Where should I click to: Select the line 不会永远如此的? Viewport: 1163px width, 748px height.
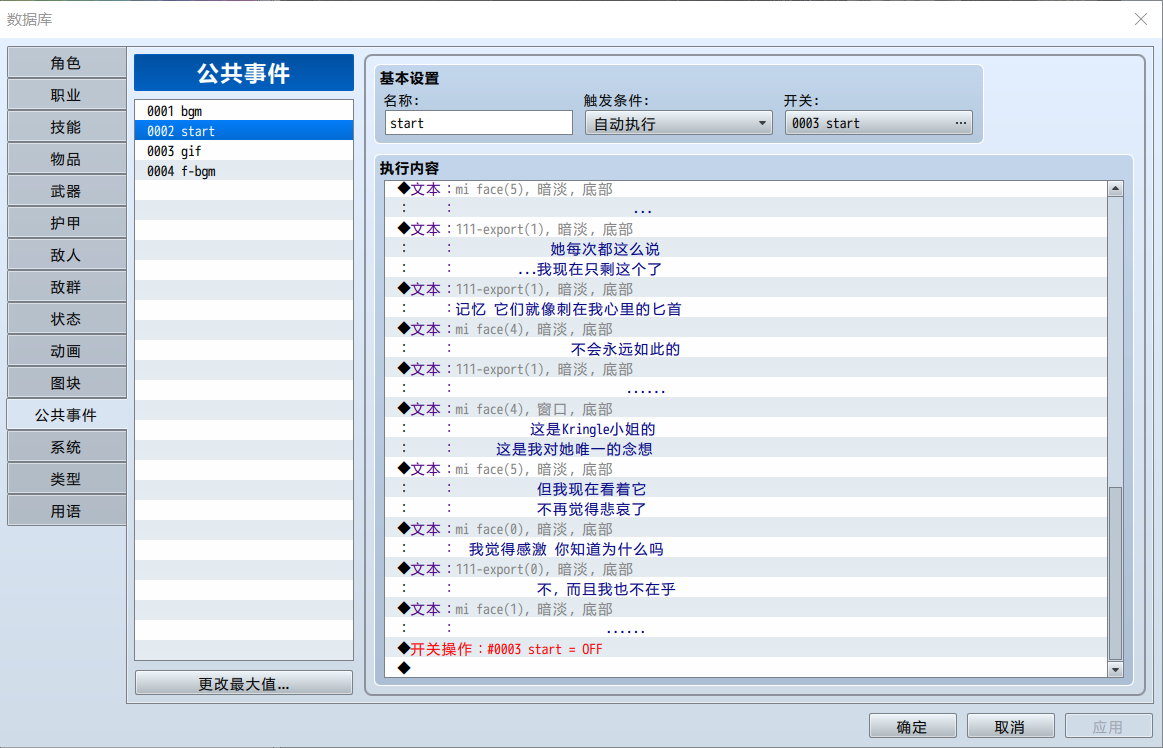746,350
